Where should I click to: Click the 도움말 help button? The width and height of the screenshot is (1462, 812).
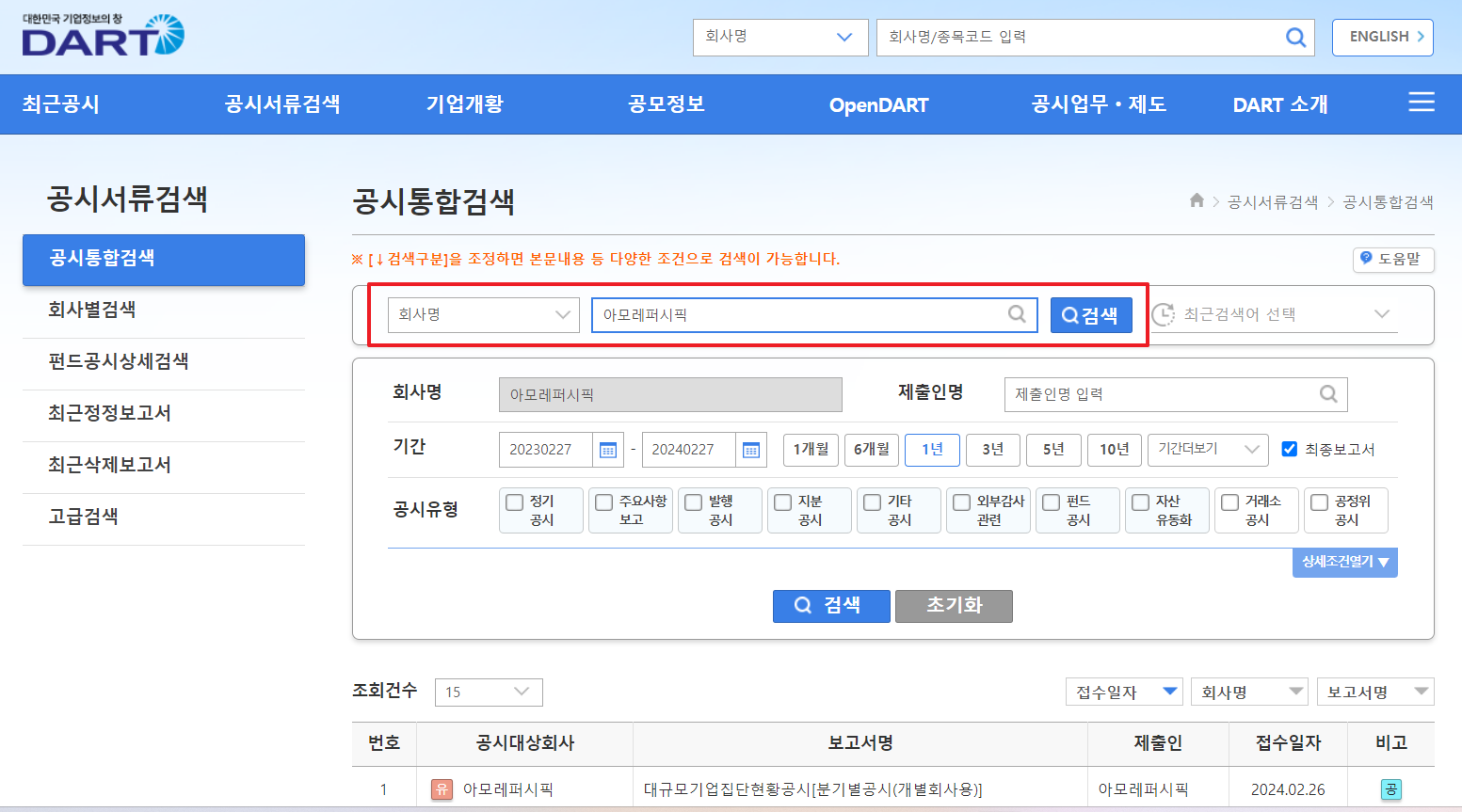click(x=1392, y=259)
